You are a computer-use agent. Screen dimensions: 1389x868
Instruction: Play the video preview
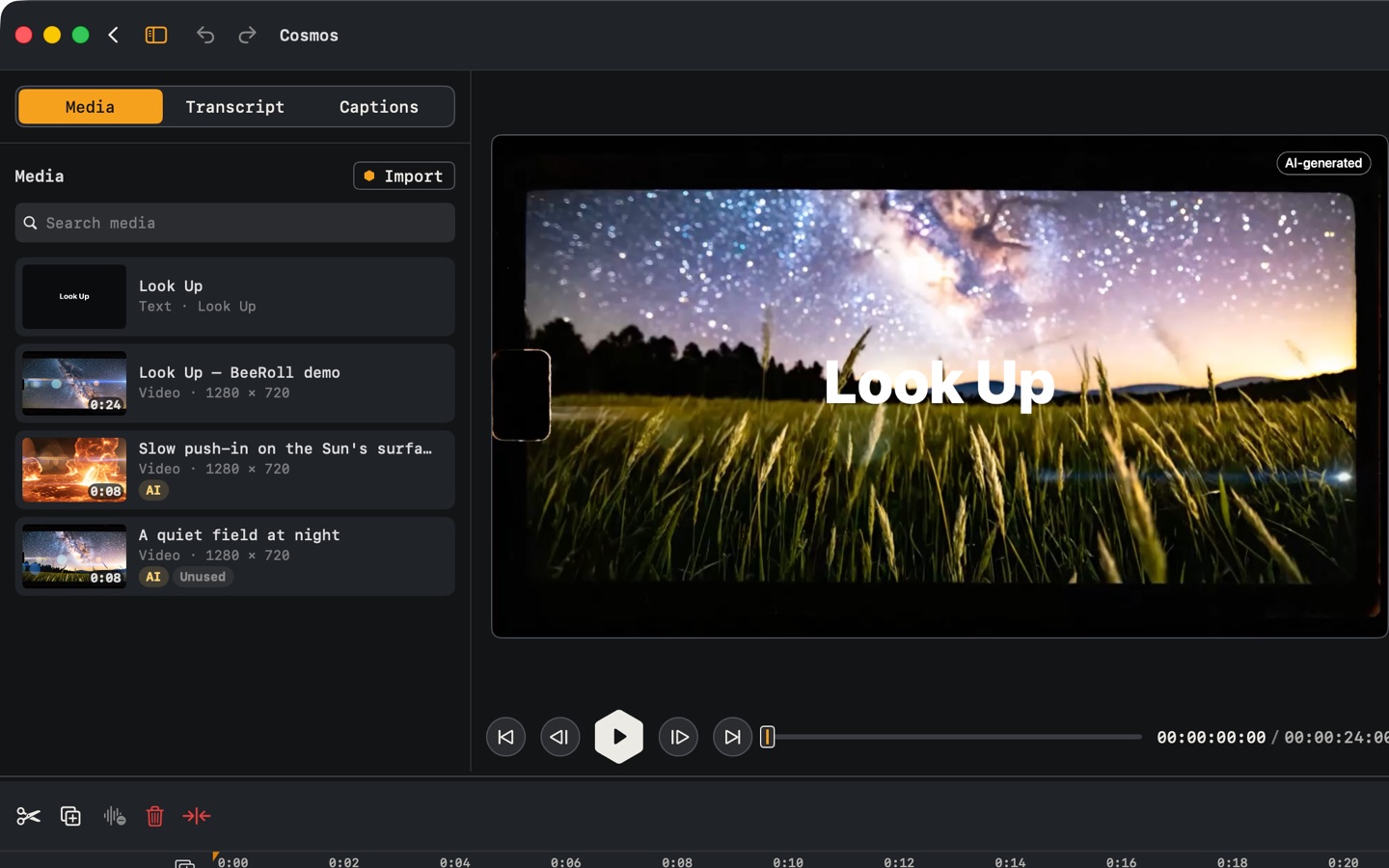pos(619,737)
